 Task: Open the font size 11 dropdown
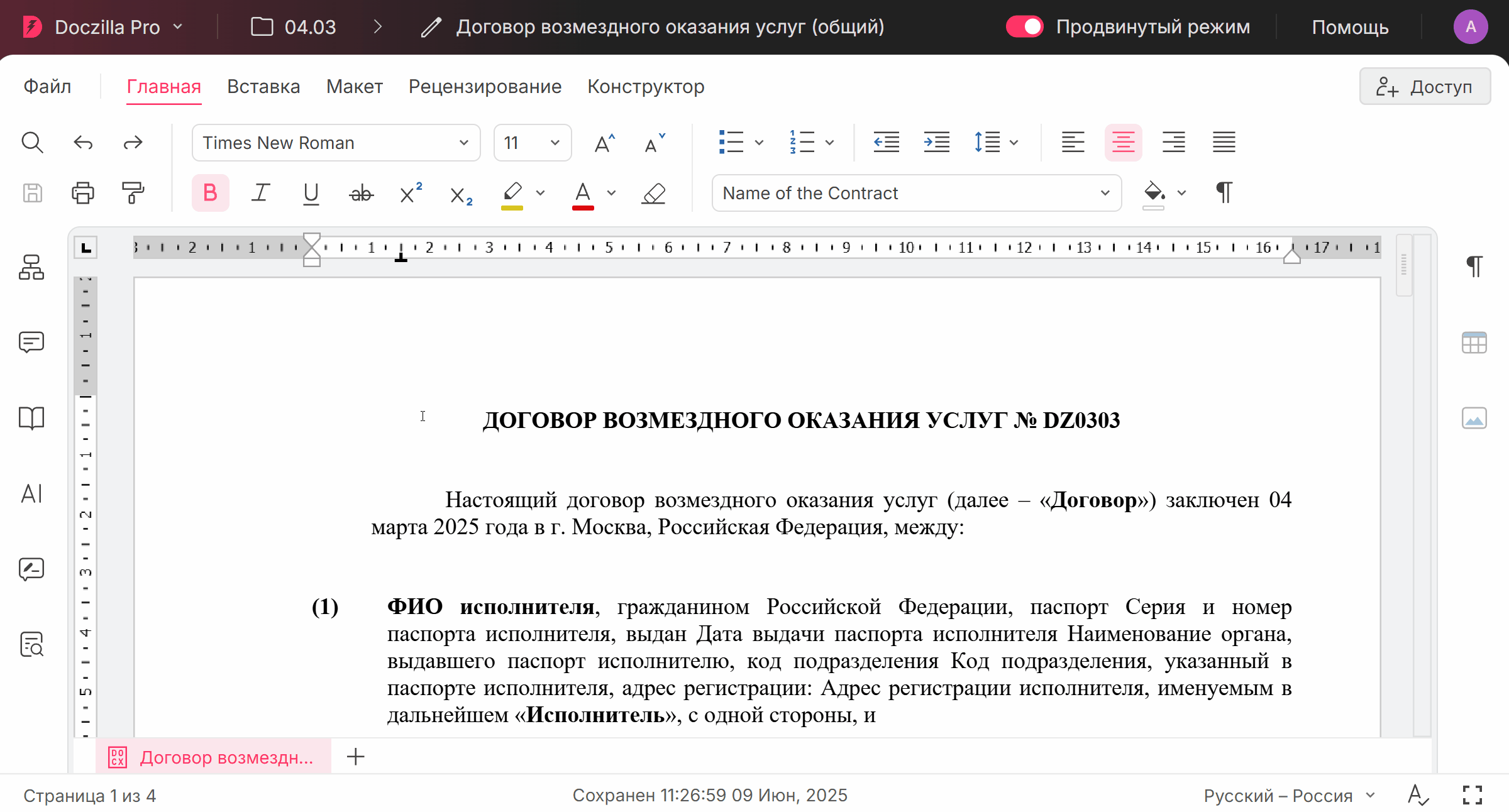click(533, 143)
